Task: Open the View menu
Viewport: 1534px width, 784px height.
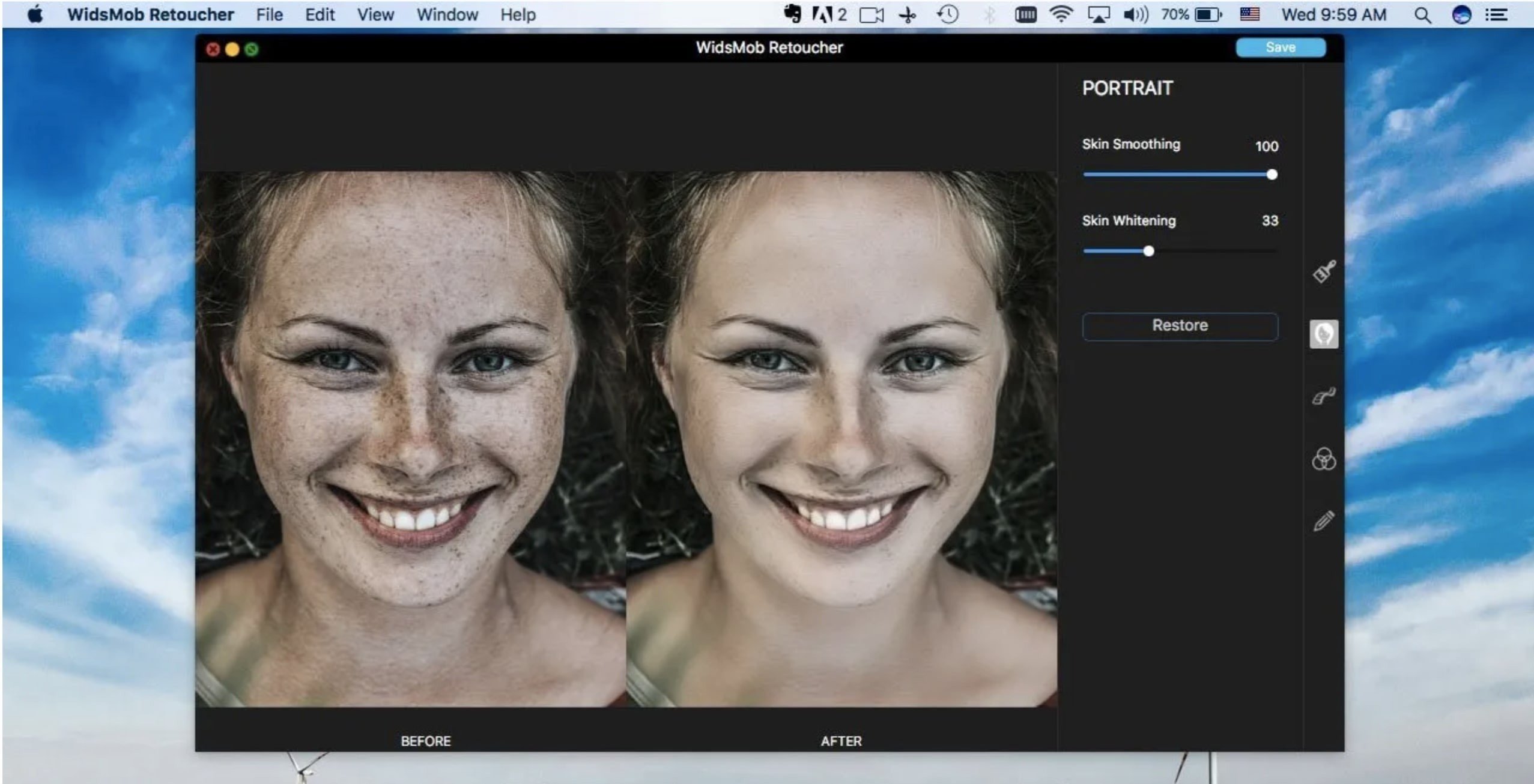Action: tap(375, 14)
